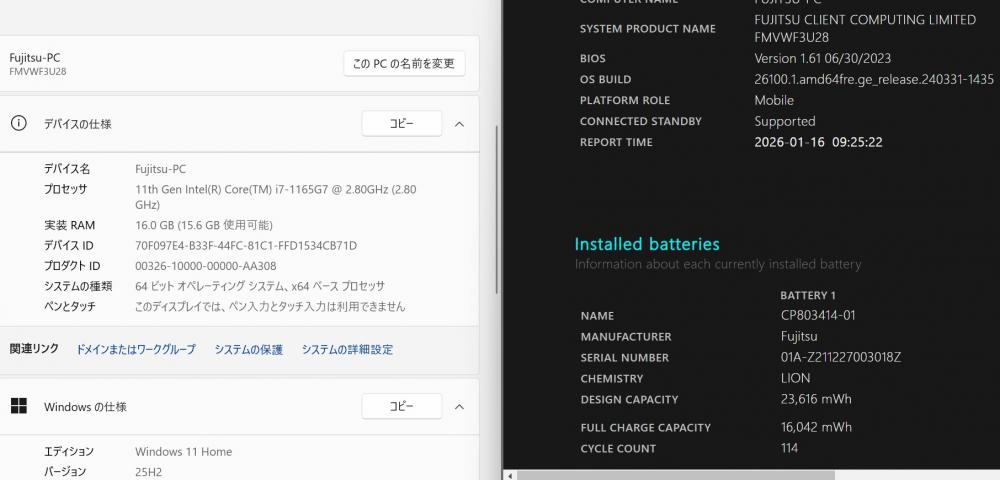The width and height of the screenshot is (1000, 480).
Task: Click the Settings window vertical scrollbar
Action: click(497, 209)
